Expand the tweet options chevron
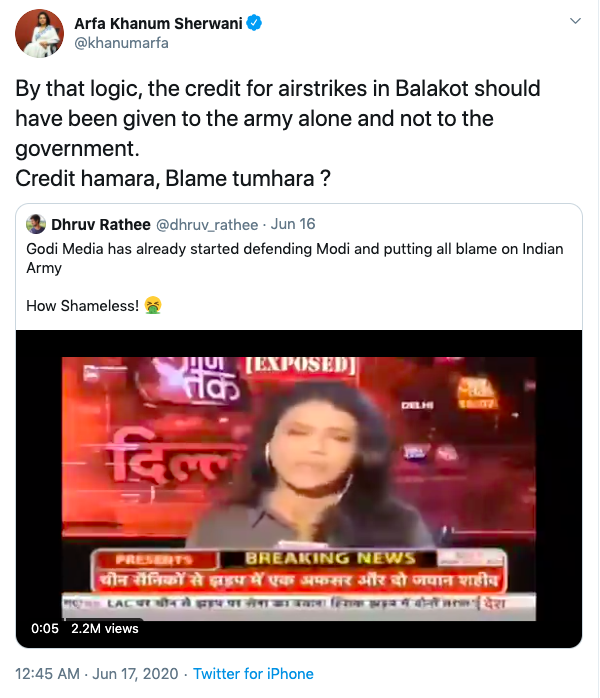 576,21
